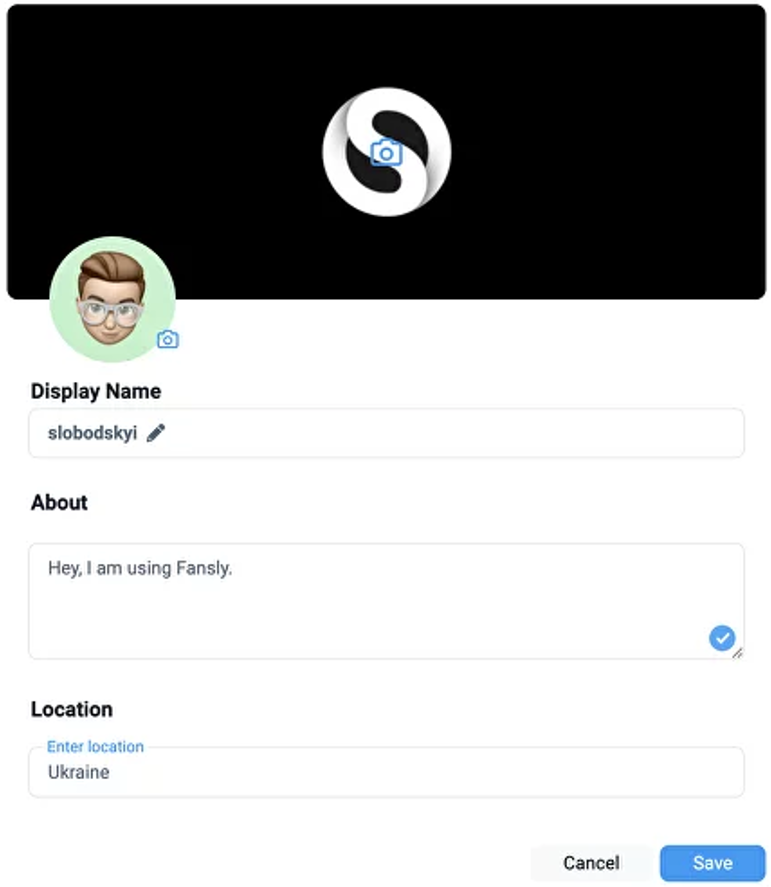The width and height of the screenshot is (771, 887).
Task: Click the slobodskyi name text
Action: point(92,433)
